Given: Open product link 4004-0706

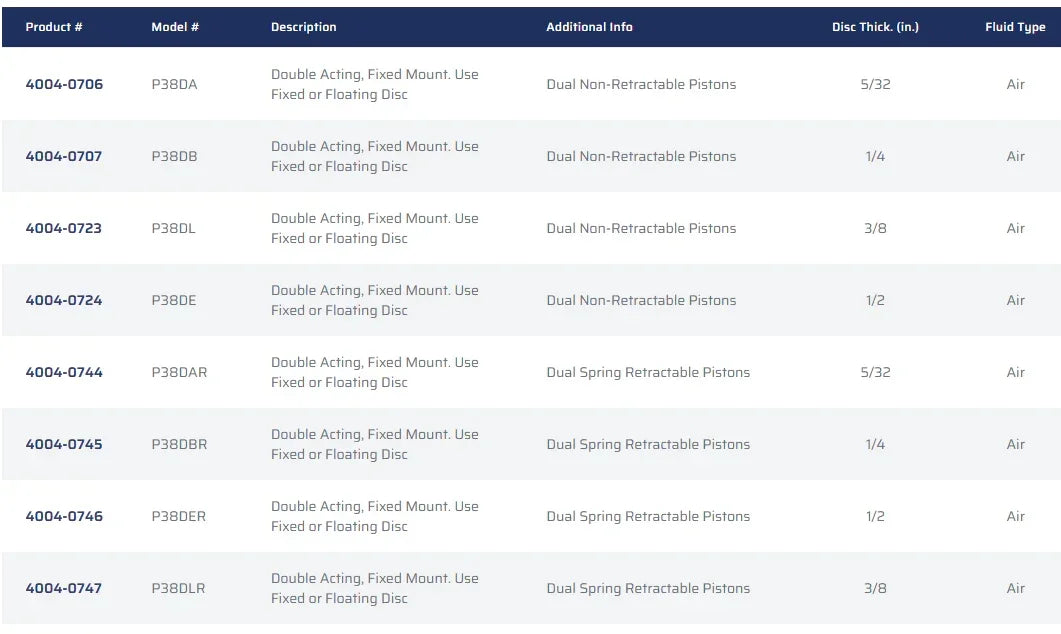Looking at the screenshot, I should pos(64,84).
